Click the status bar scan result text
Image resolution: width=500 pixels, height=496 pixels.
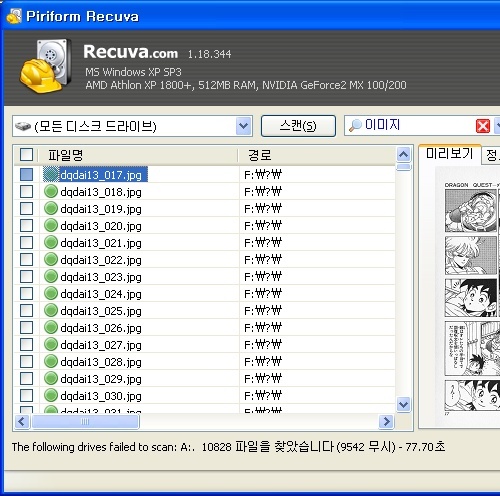coord(228,447)
